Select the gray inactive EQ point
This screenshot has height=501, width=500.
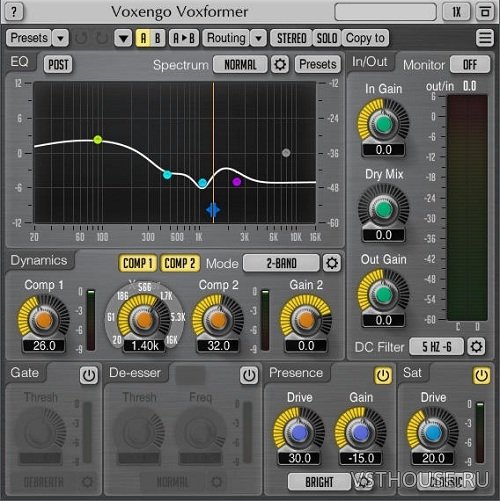(286, 153)
